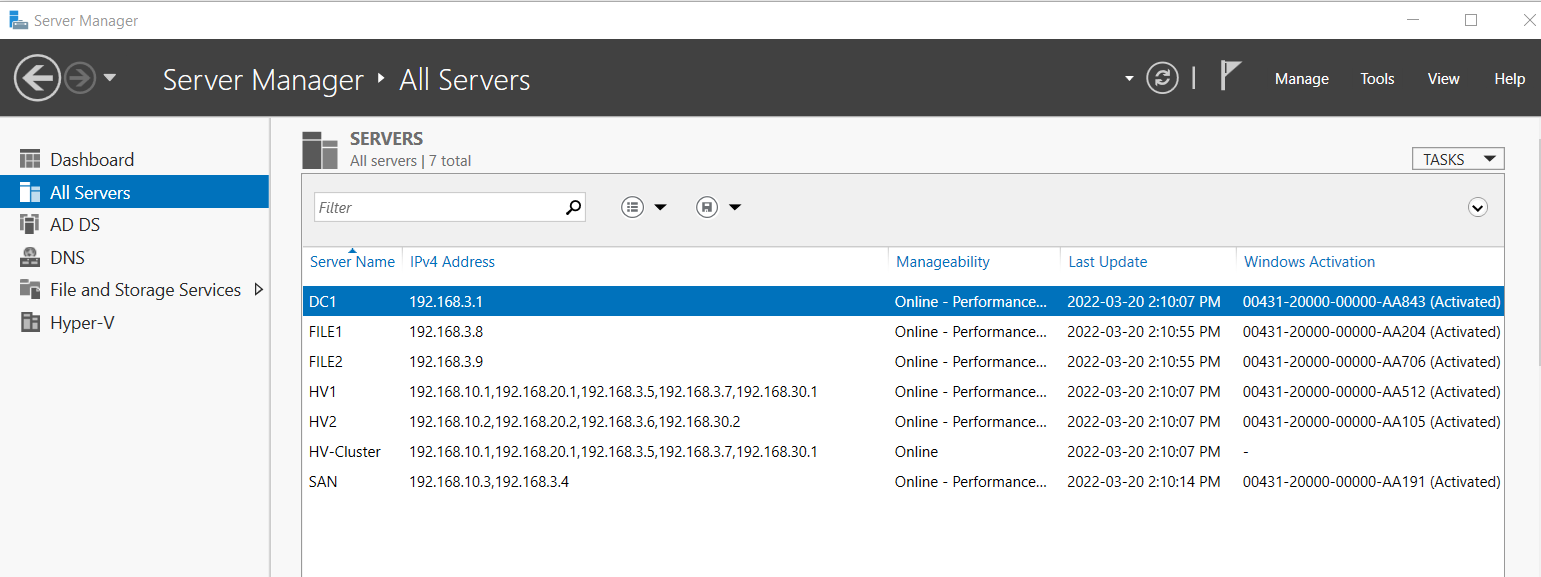Viewport: 1541px width, 577px height.
Task: Select the HV-Cluster server row
Action: 345,452
